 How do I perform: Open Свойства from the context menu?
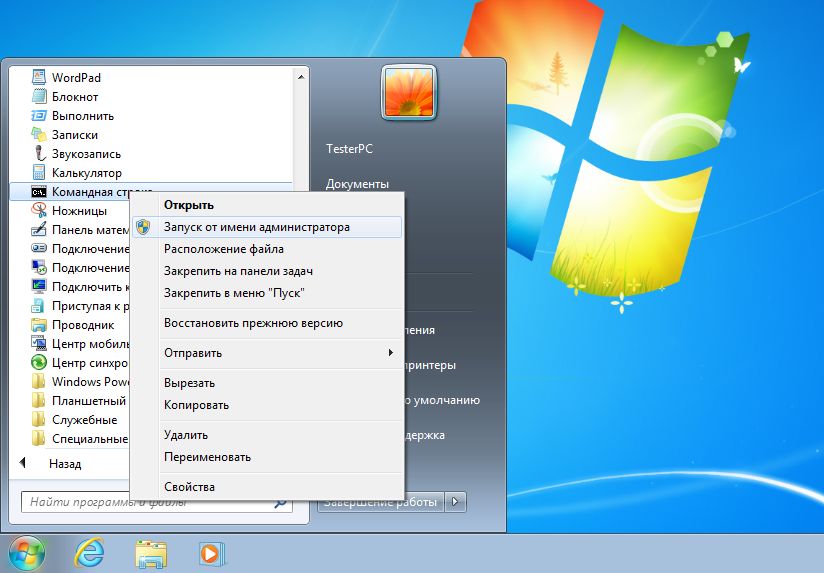tap(189, 487)
